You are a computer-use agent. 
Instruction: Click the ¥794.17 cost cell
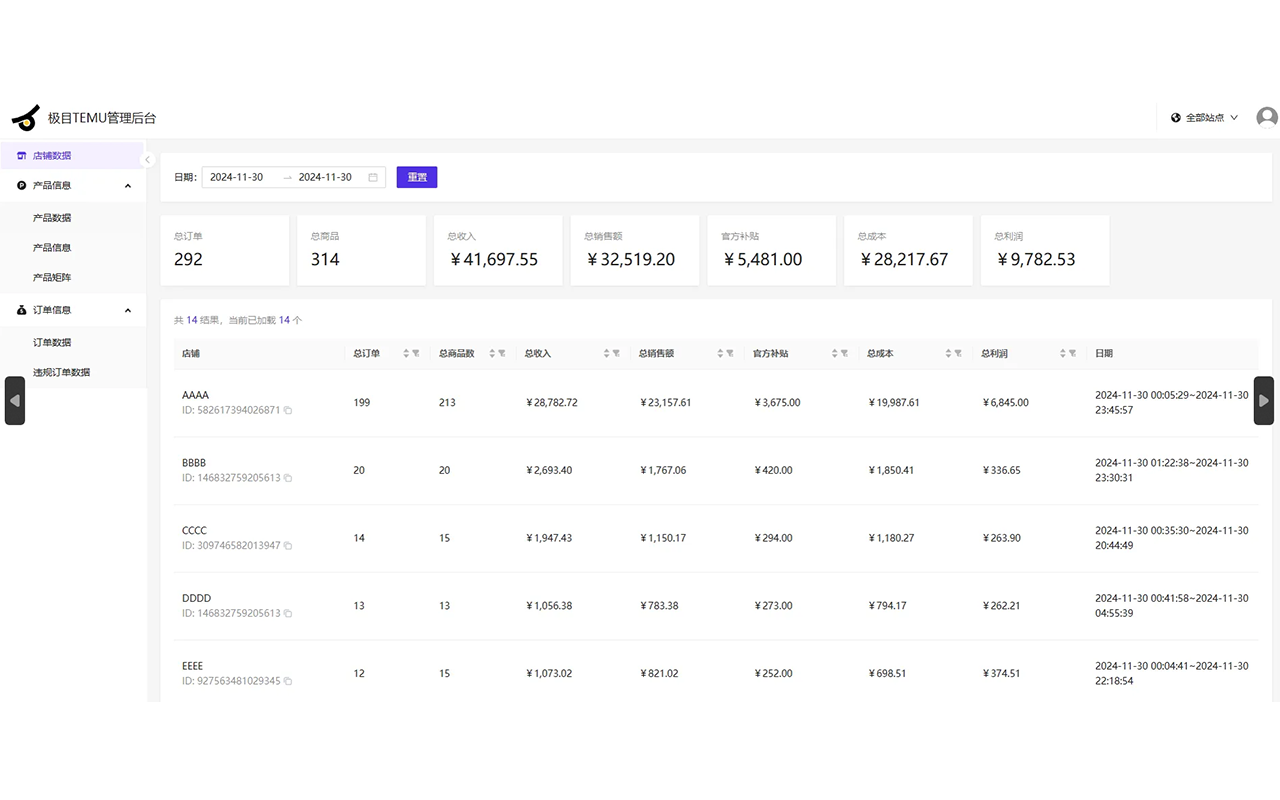click(x=887, y=606)
